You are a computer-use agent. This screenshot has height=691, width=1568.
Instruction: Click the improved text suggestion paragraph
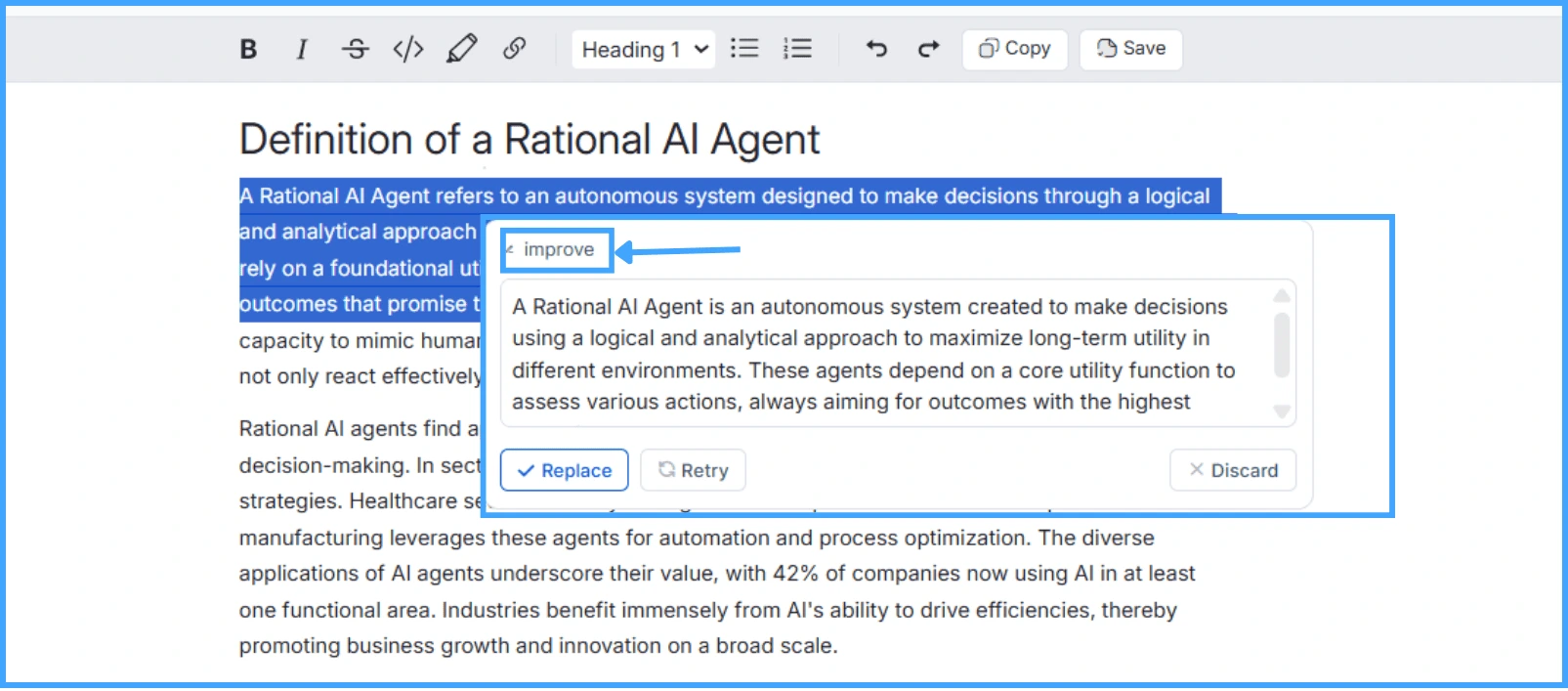point(874,354)
